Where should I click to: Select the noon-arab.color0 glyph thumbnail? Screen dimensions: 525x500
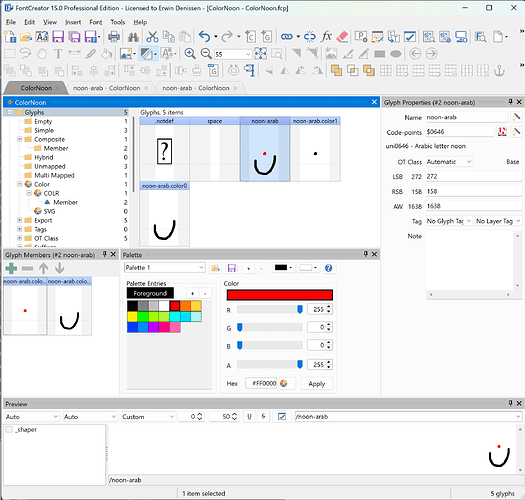pos(164,214)
